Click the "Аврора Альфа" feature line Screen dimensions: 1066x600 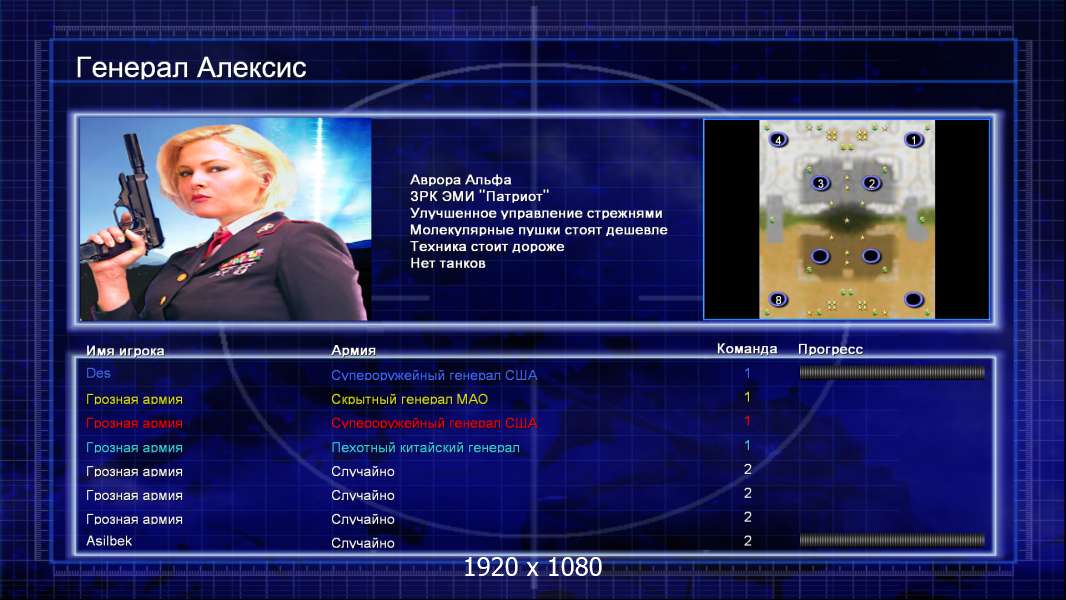tap(460, 180)
